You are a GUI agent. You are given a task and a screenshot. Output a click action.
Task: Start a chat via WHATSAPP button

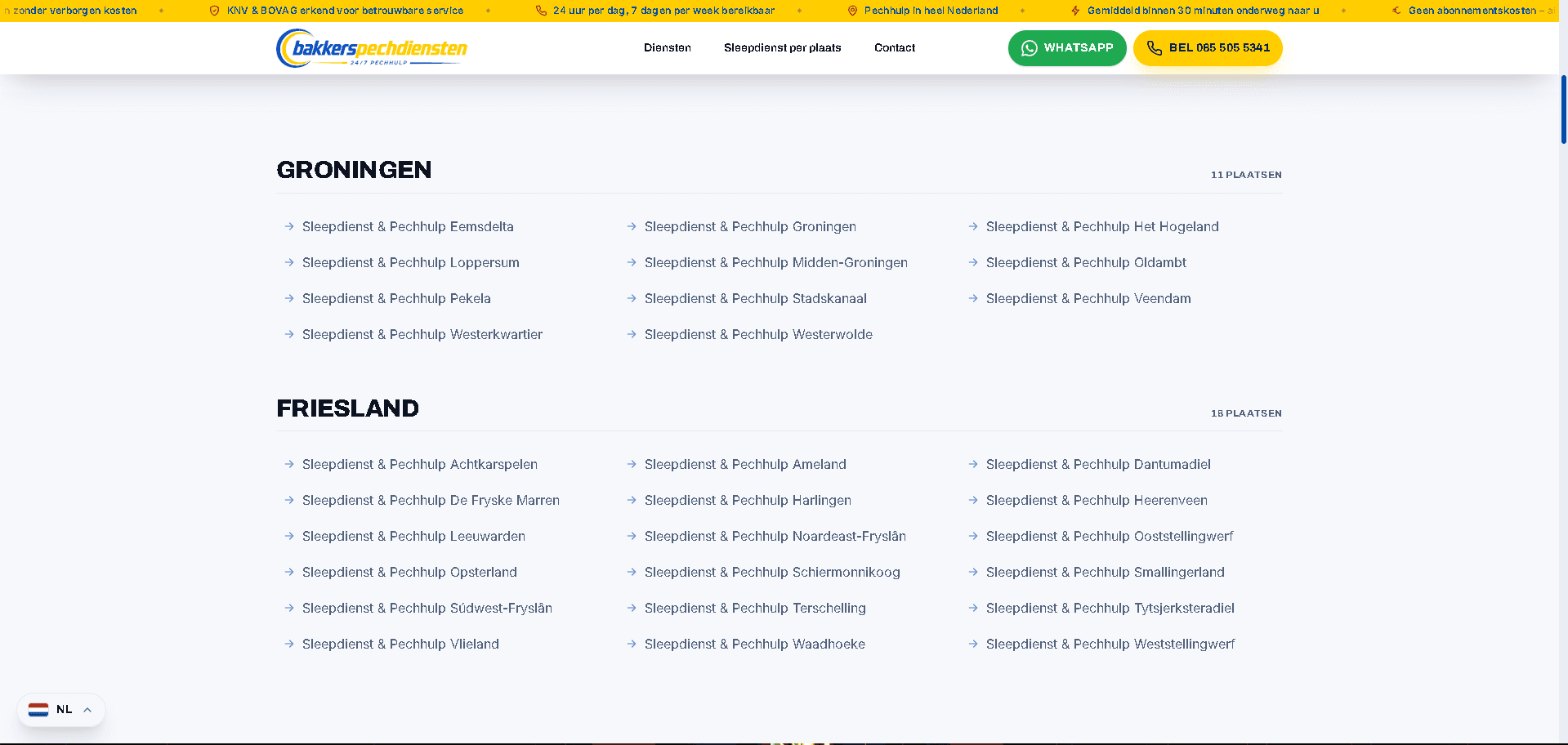coord(1067,48)
